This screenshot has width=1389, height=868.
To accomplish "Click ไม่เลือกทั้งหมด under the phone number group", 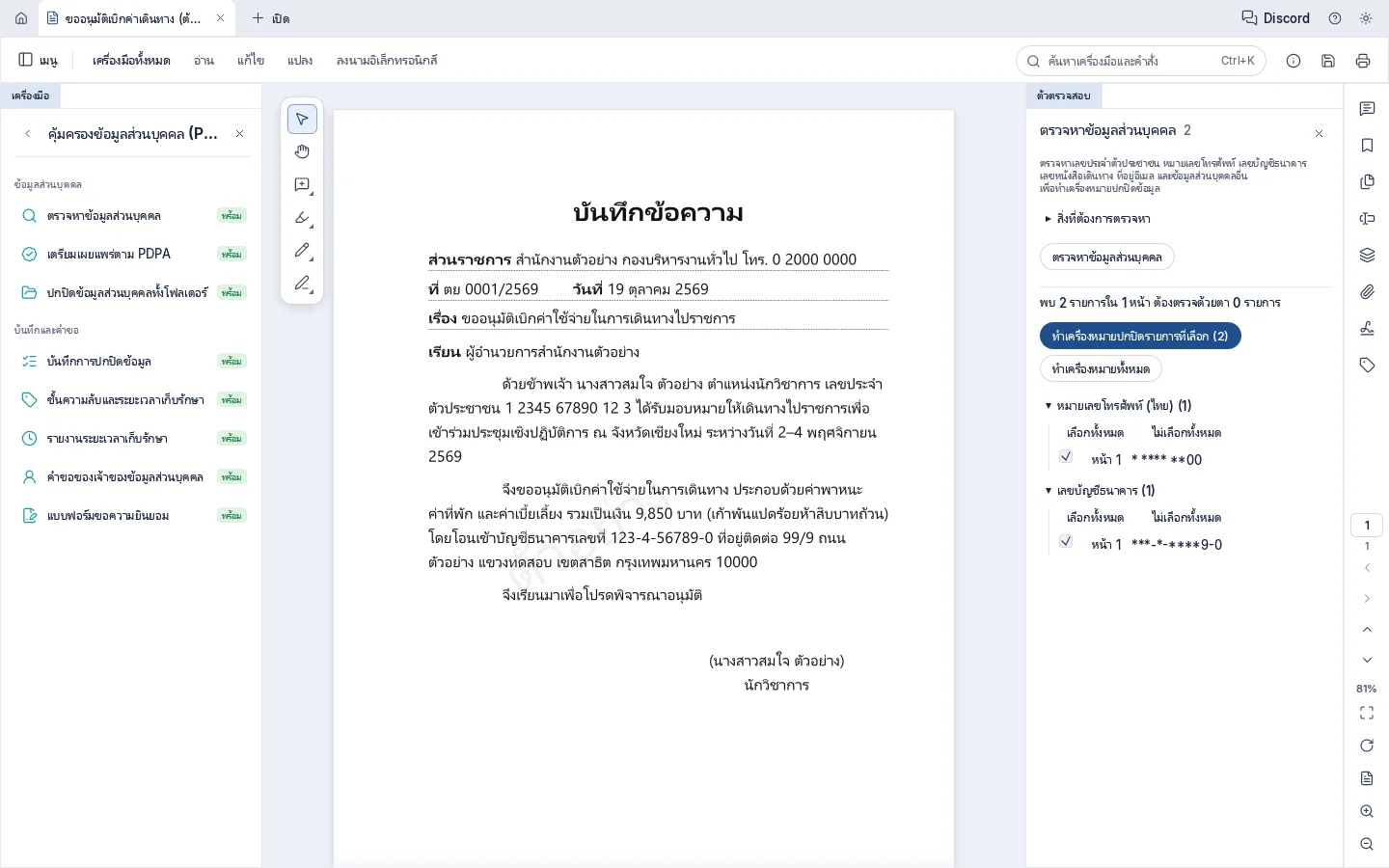I will coord(1186,433).
